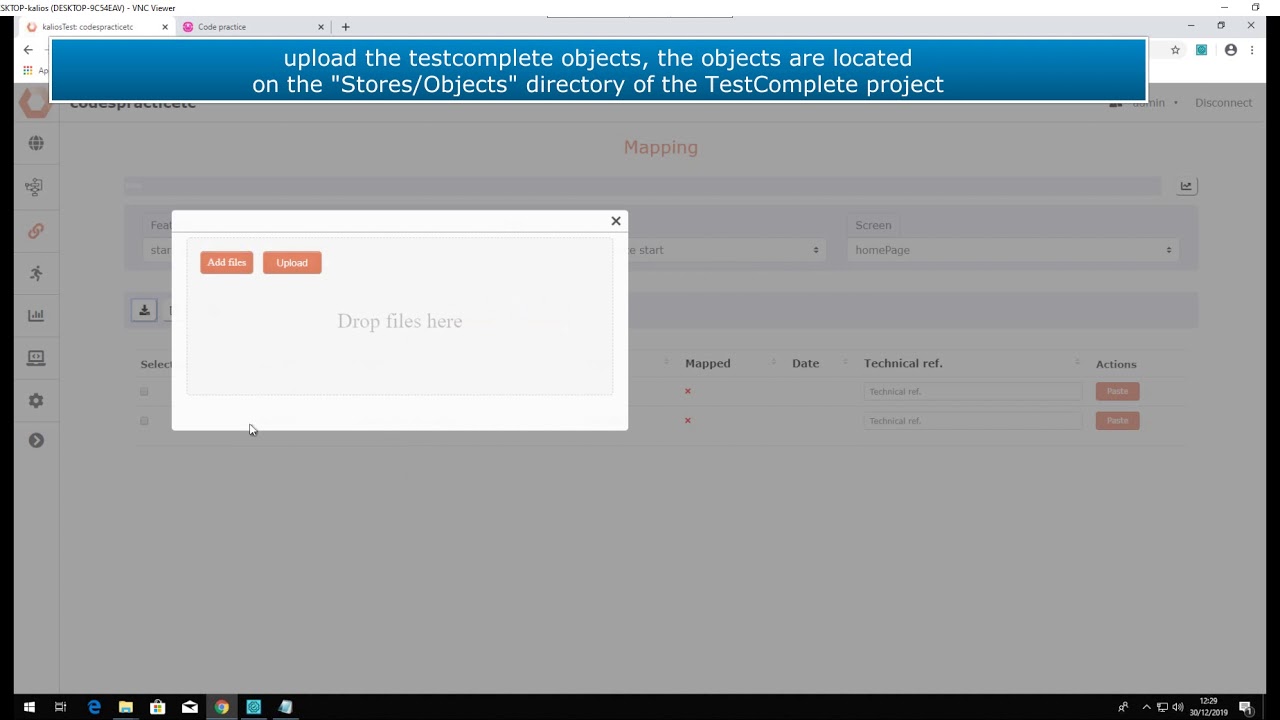Open File Explorer from the taskbar
This screenshot has height=720, width=1280.
click(x=126, y=707)
